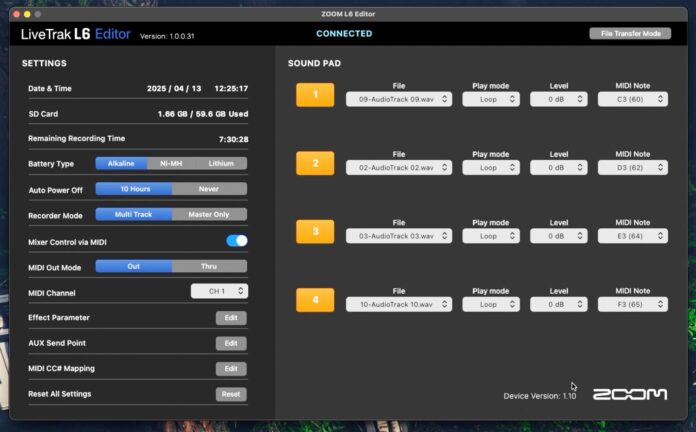Open pad 3 MIDI Note E3 (64) dropdown
This screenshot has height=432, width=696.
tap(632, 236)
